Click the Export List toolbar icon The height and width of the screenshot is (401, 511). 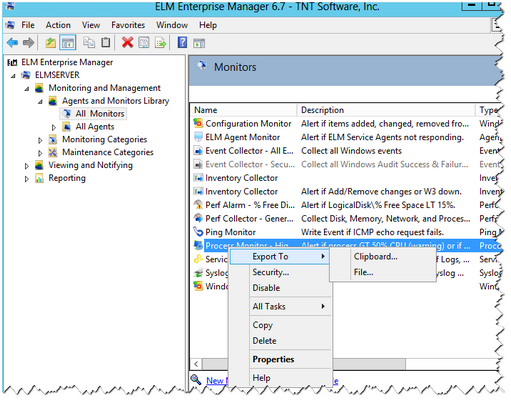click(x=161, y=43)
